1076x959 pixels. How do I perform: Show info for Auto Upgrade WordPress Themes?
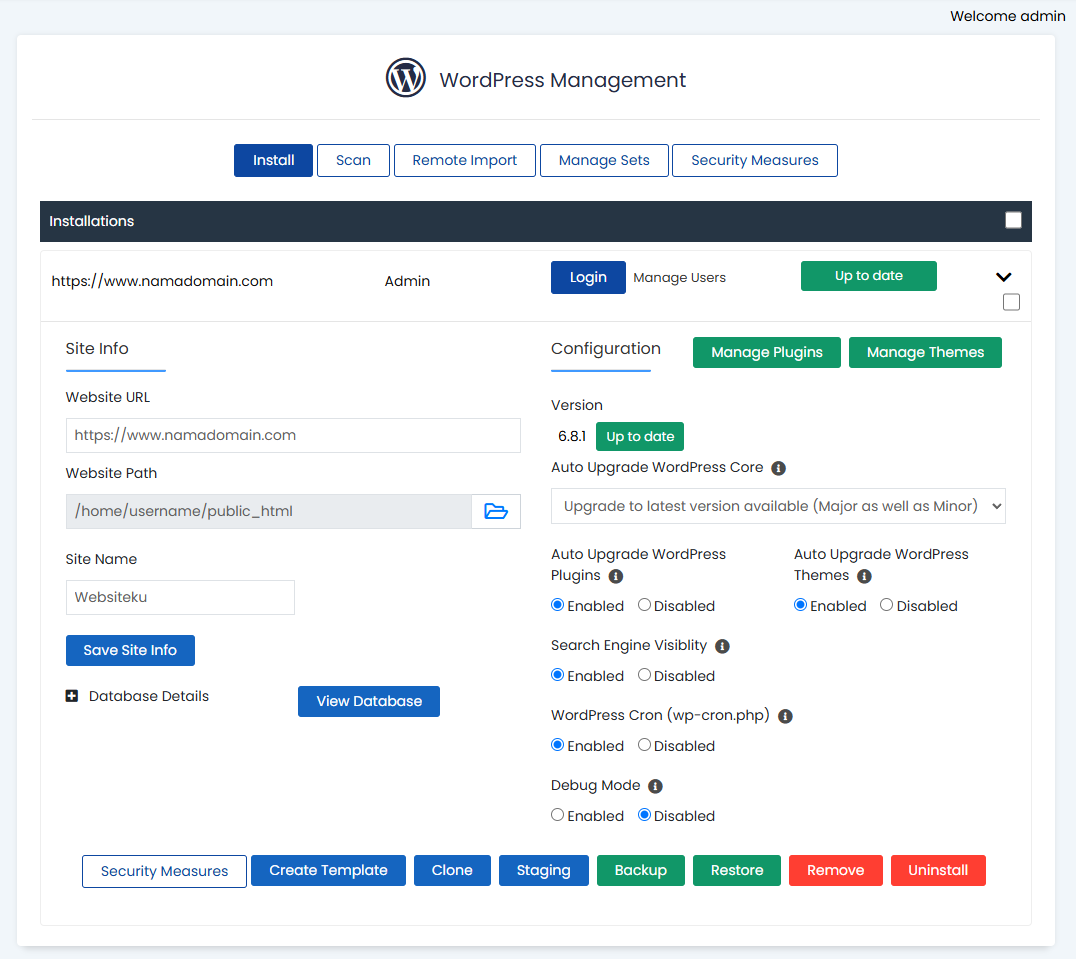click(864, 576)
